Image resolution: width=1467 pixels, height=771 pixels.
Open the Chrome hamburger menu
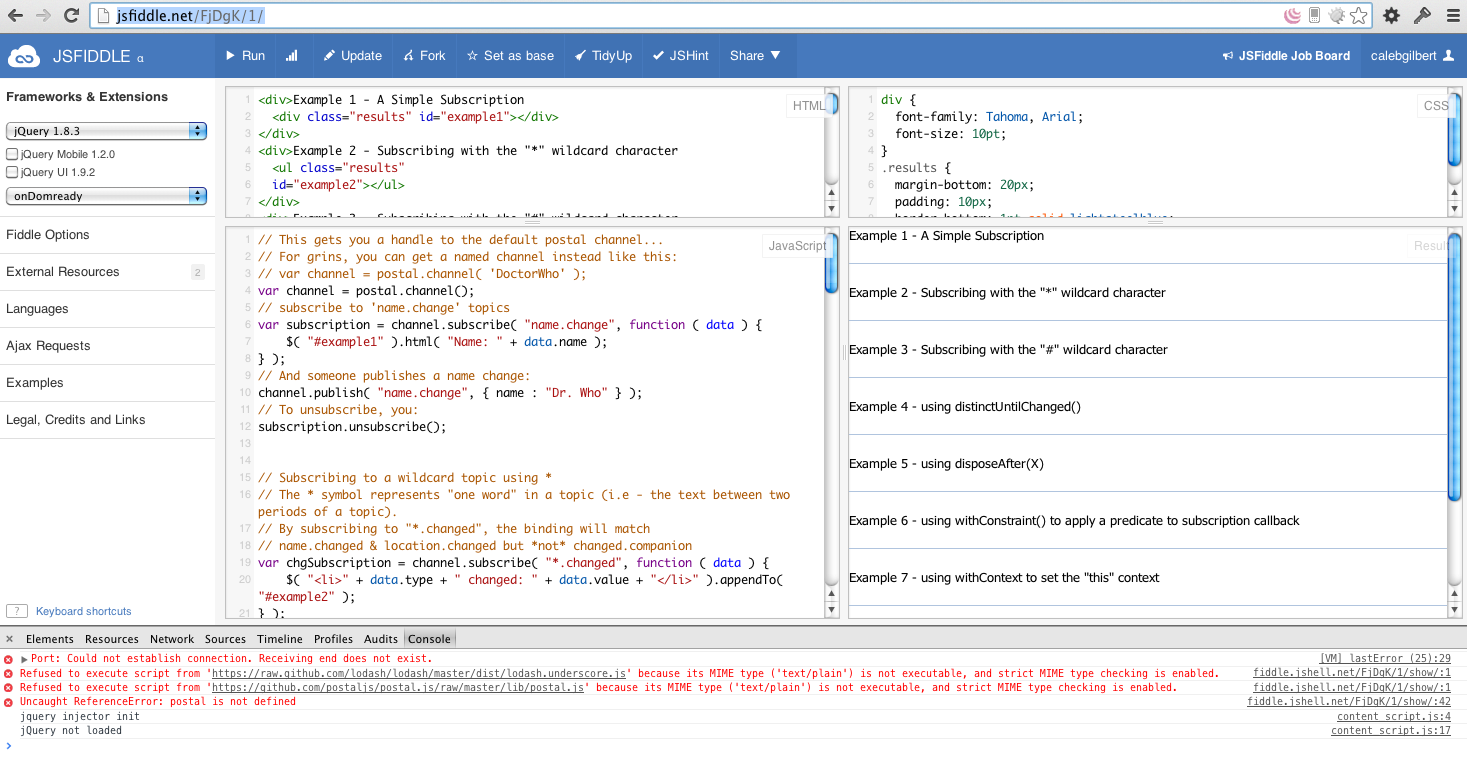(1452, 15)
